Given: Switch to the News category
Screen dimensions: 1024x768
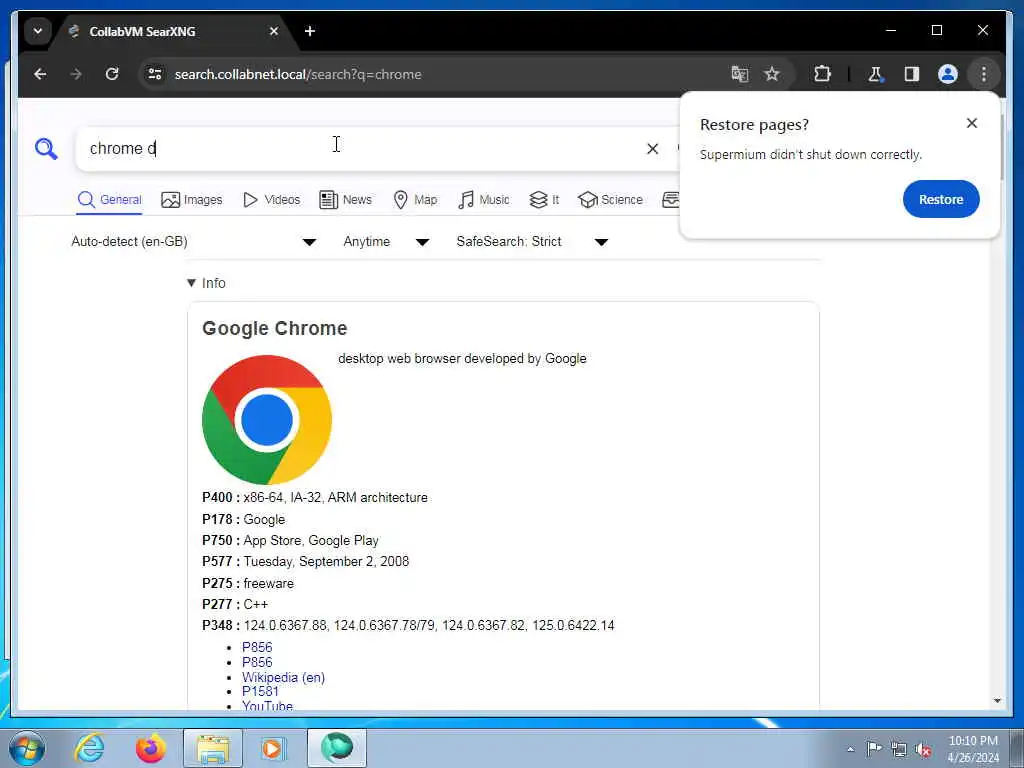Looking at the screenshot, I should click(x=345, y=200).
